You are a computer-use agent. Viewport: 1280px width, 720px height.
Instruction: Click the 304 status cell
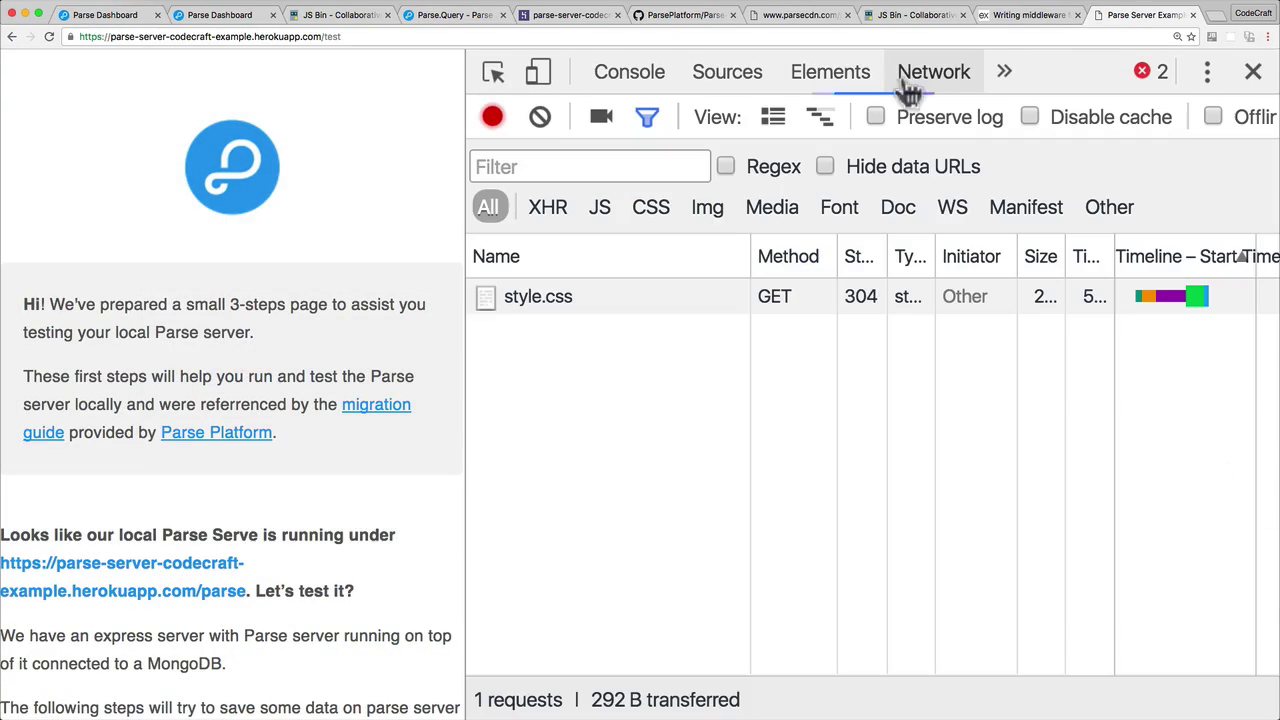[860, 297]
